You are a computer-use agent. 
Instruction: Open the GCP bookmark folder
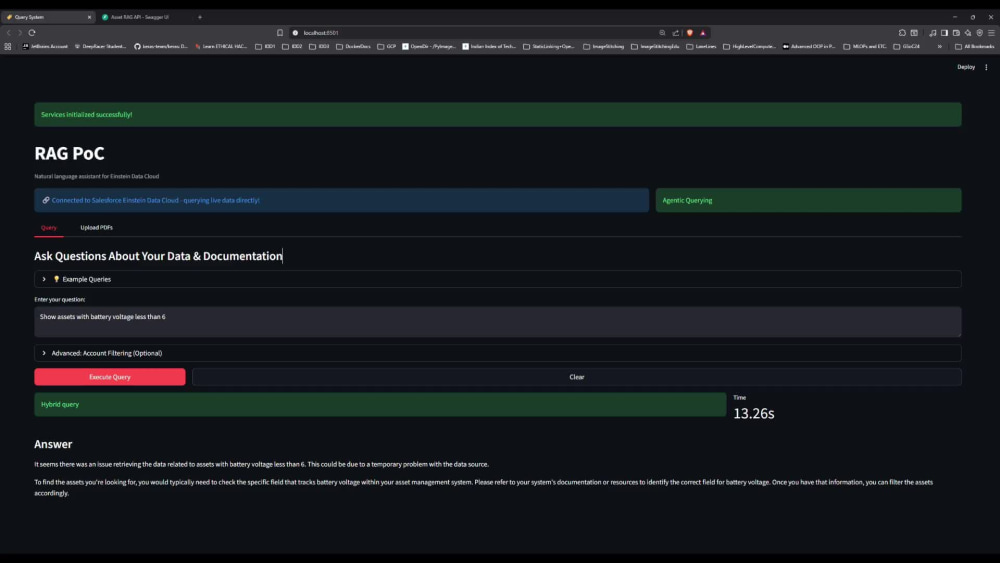(x=386, y=47)
